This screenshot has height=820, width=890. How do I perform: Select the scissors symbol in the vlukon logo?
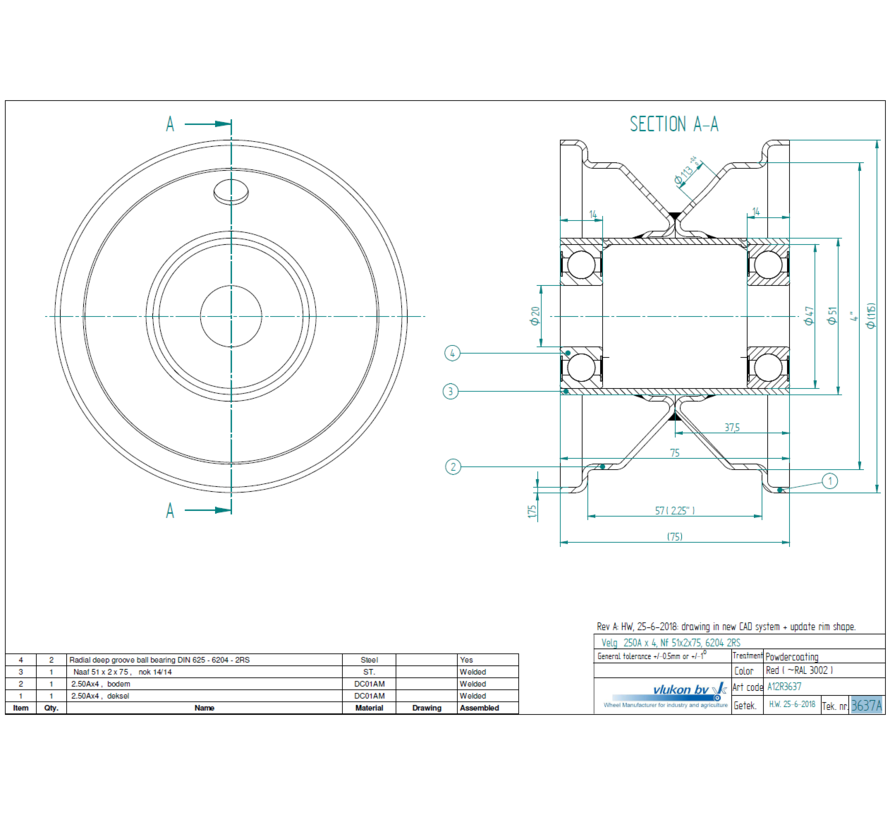(716, 690)
